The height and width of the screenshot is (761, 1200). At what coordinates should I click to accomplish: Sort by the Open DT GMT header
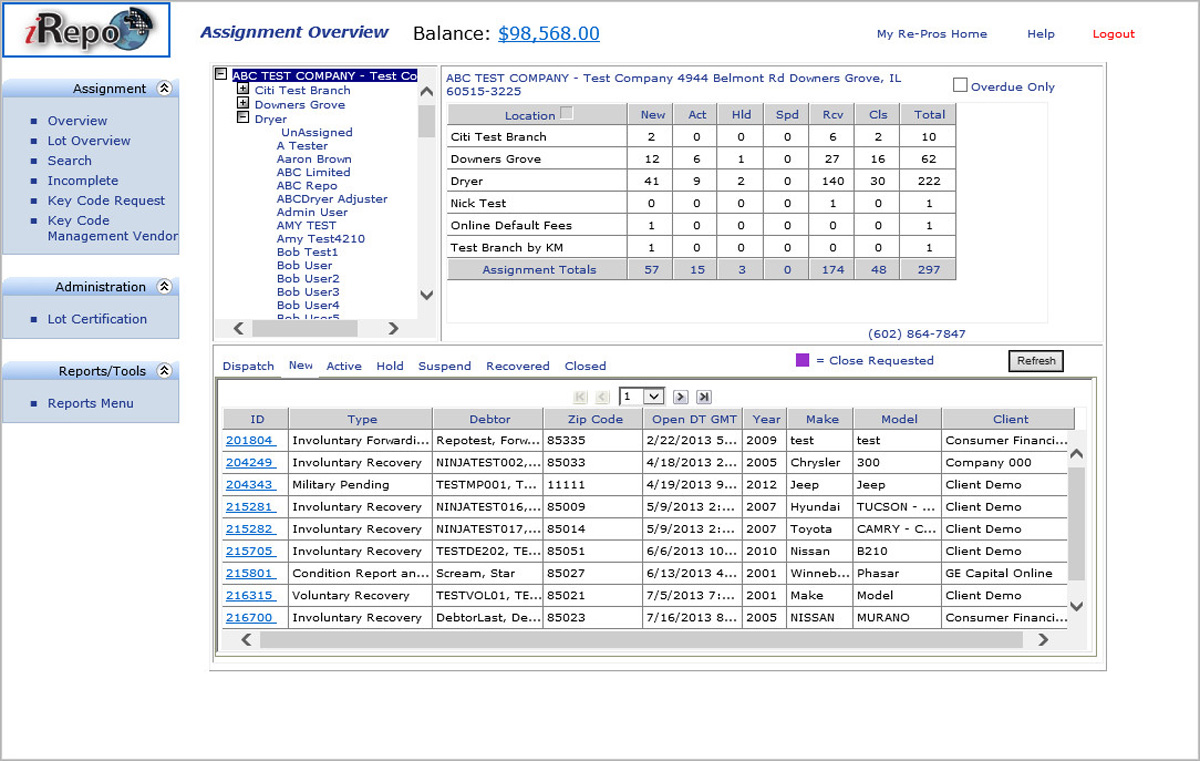click(x=693, y=419)
